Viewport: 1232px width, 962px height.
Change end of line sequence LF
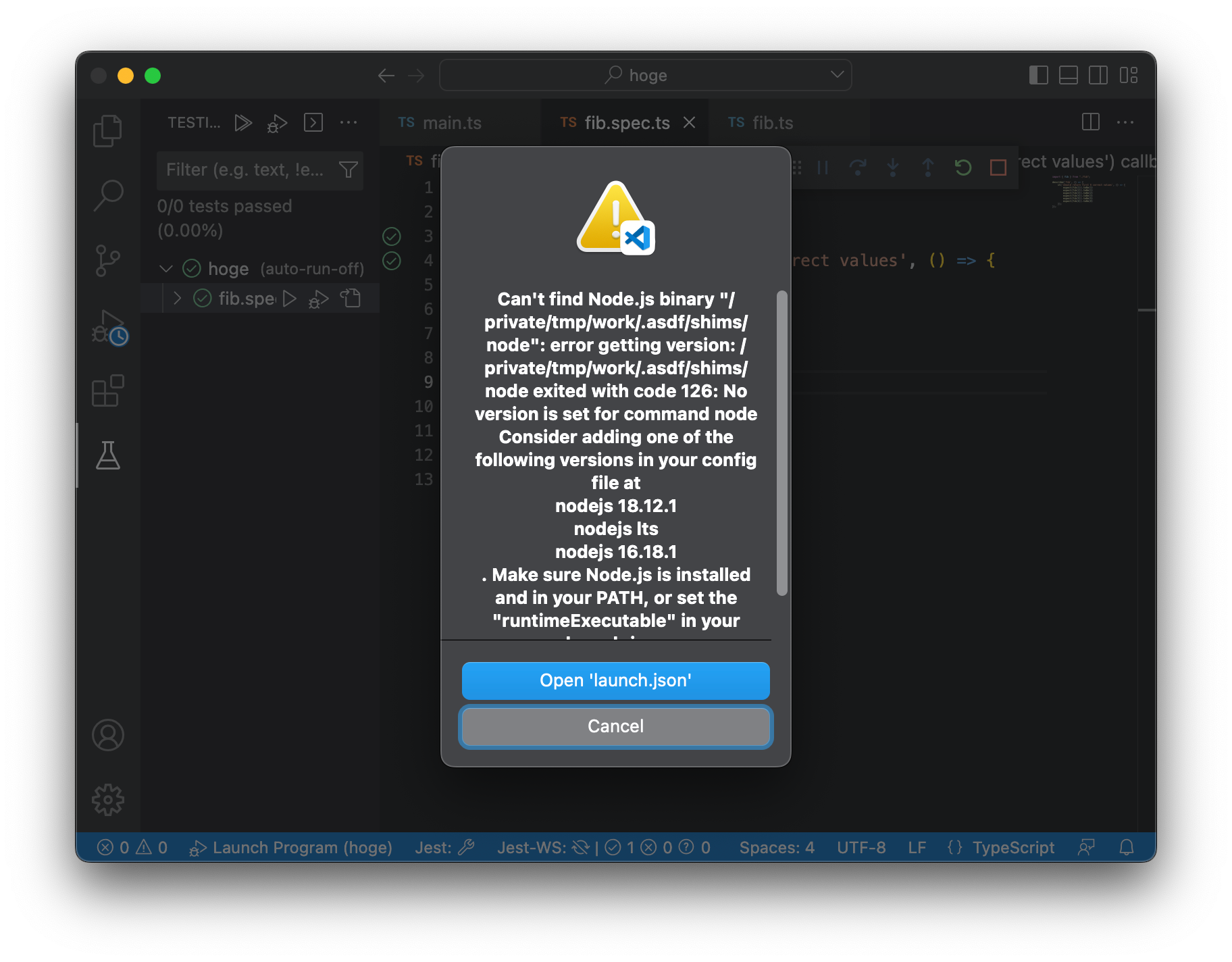(917, 847)
